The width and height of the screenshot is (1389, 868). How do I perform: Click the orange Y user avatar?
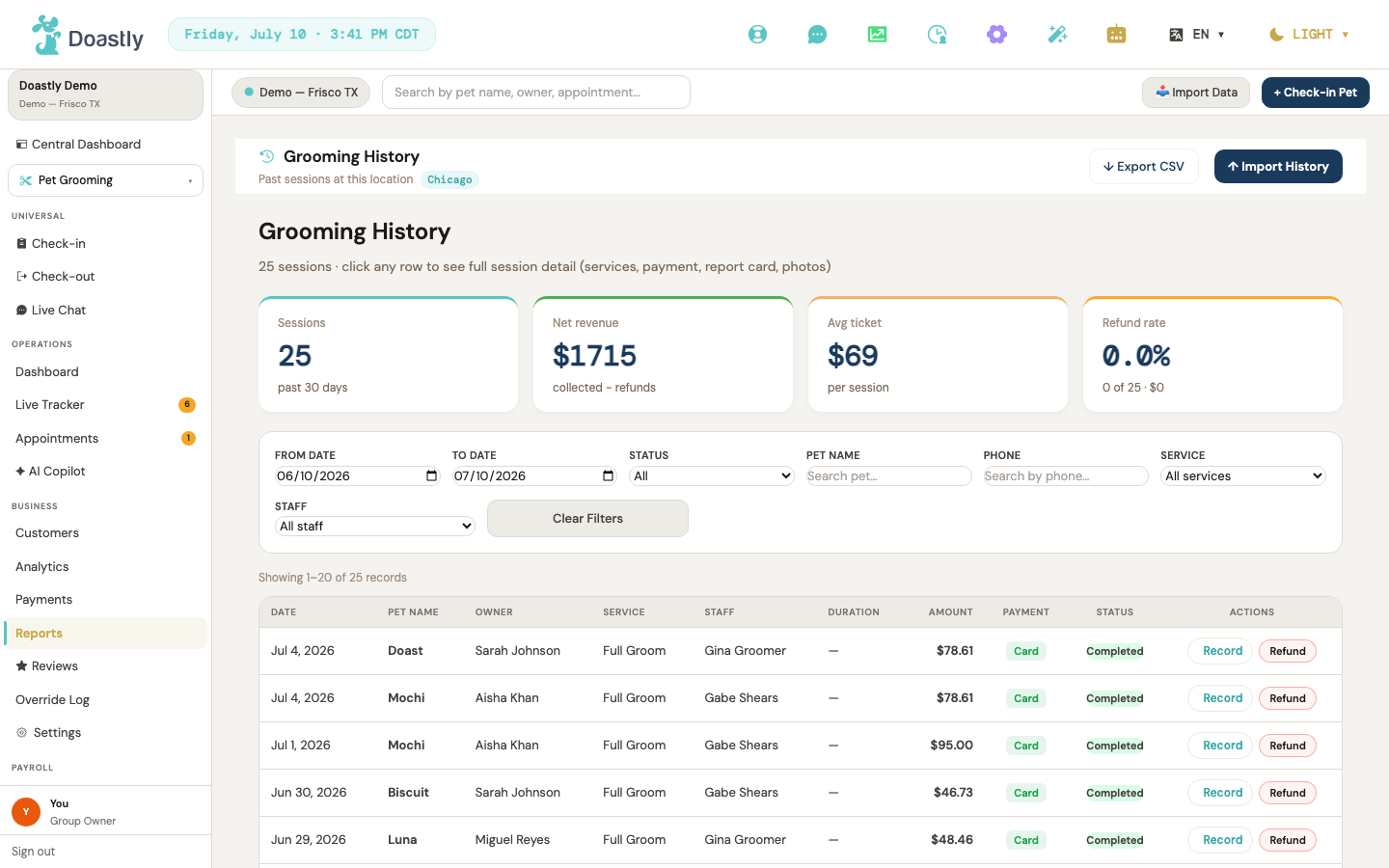click(26, 812)
